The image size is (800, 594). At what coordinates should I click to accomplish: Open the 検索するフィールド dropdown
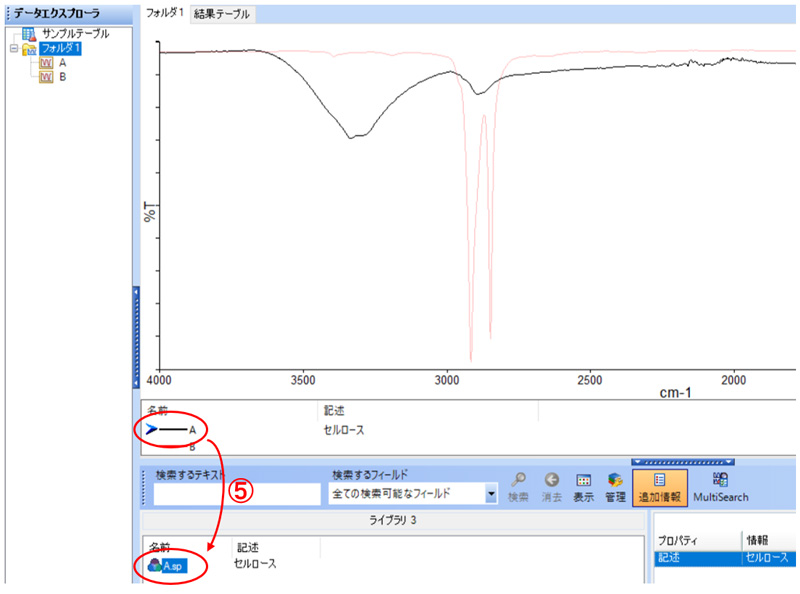pos(491,494)
